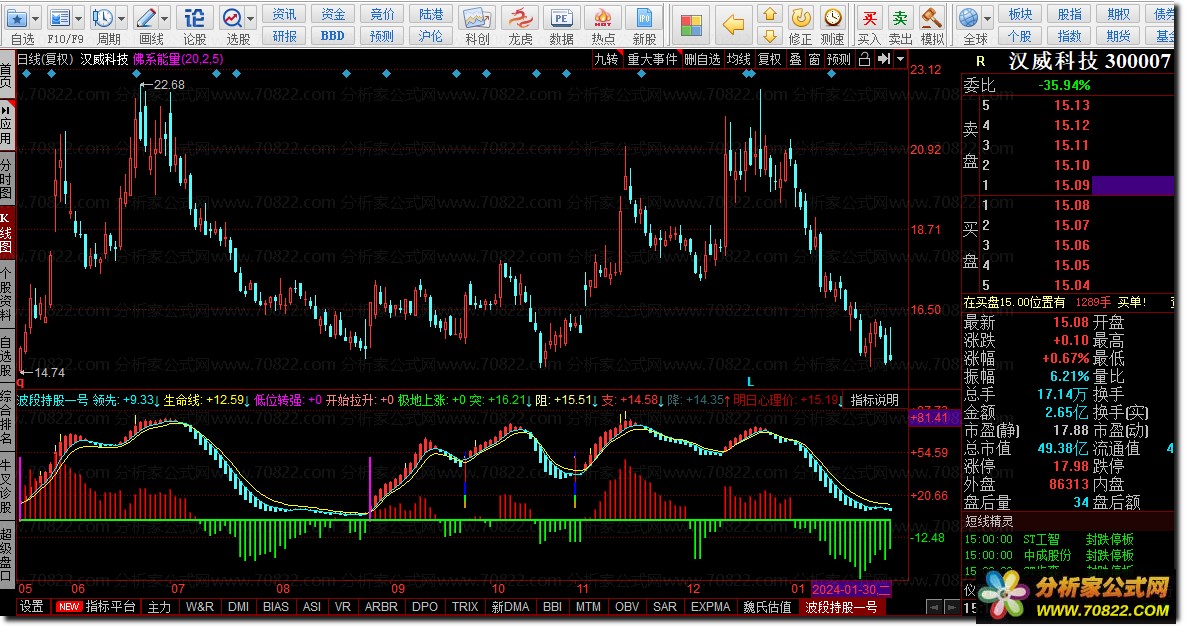The width and height of the screenshot is (1186, 627).
Task: Expand the F10/F9 dropdown arrow
Action: click(78, 18)
